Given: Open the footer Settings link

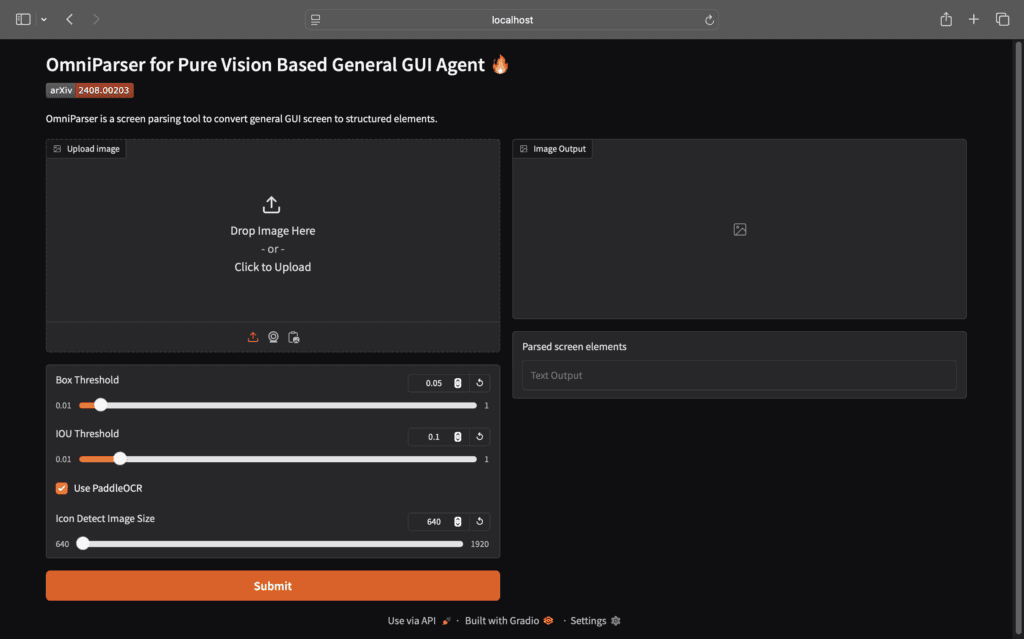Looking at the screenshot, I should 595,621.
